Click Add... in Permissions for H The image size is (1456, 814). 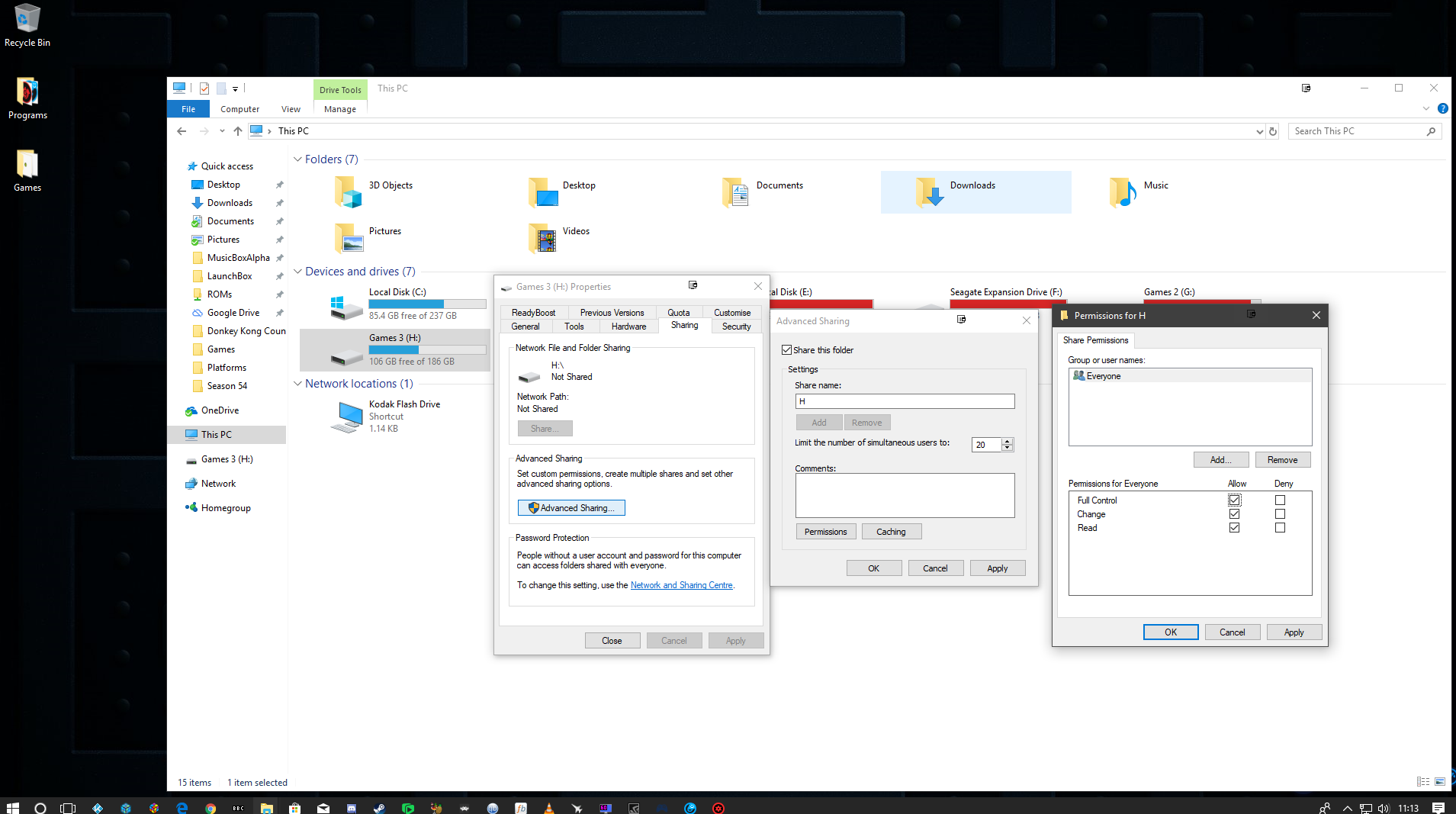coord(1221,460)
